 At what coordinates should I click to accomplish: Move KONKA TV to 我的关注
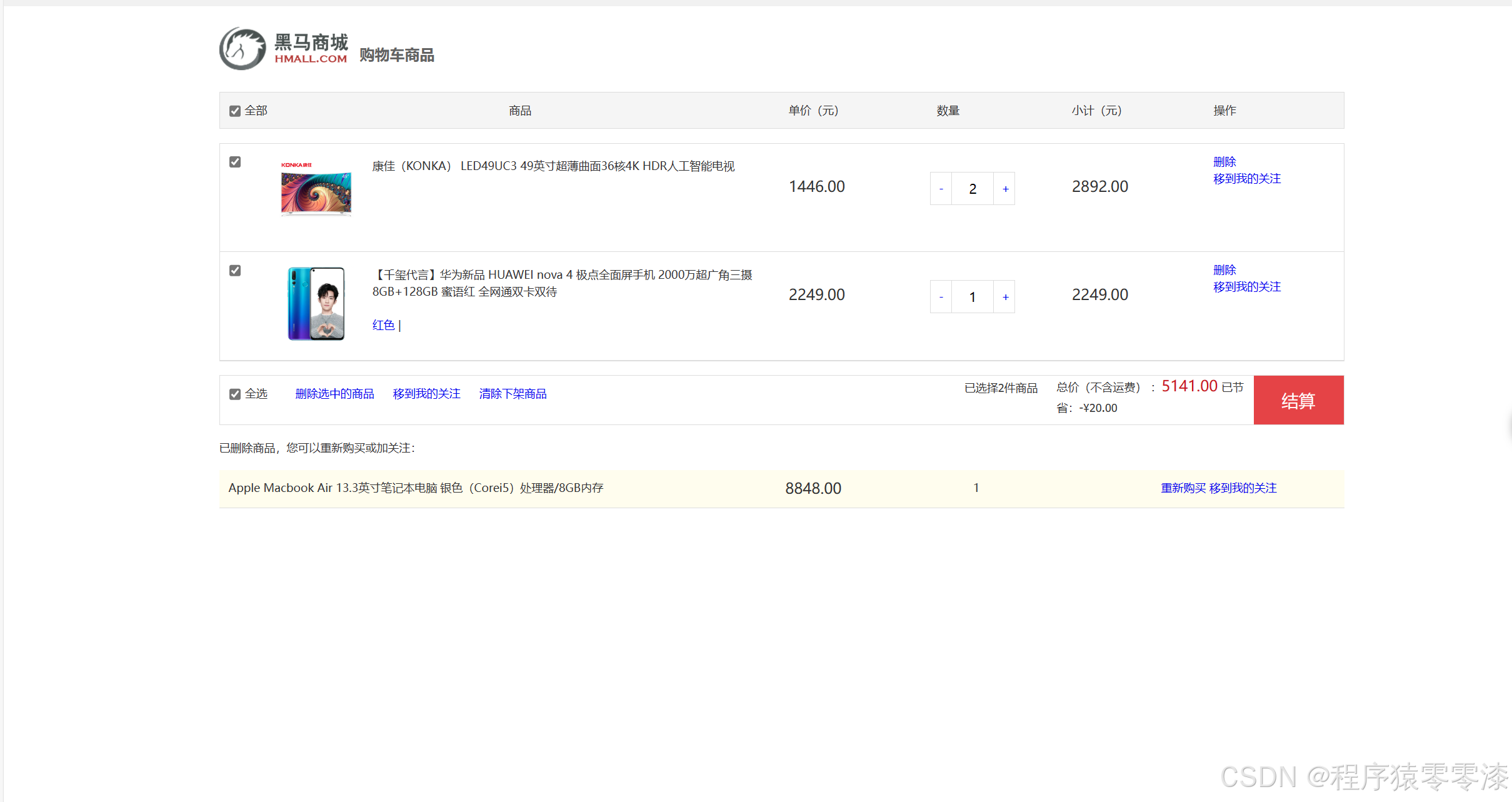click(x=1246, y=179)
